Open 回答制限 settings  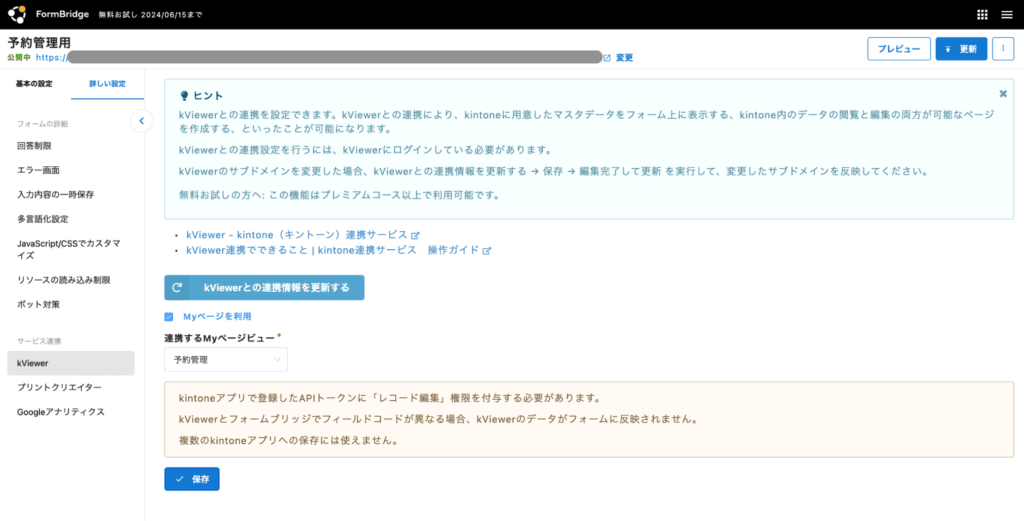pyautogui.click(x=34, y=146)
